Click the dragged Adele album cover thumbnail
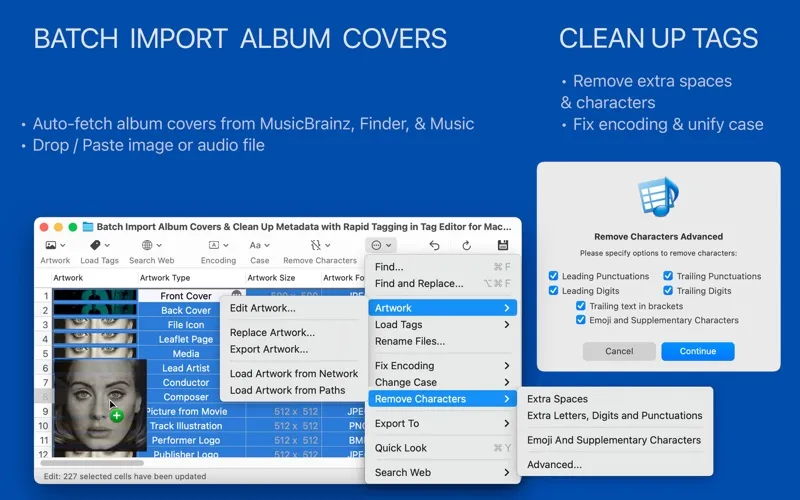800x500 pixels. pyautogui.click(x=100, y=406)
